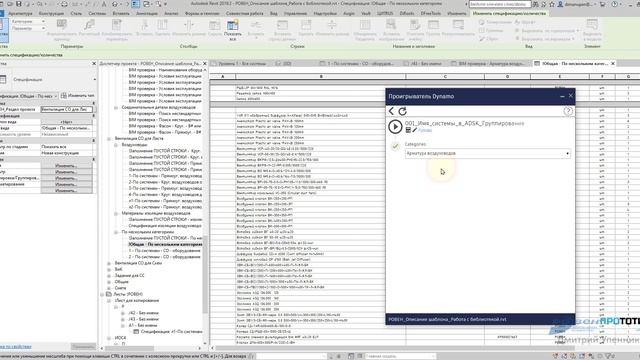Click the Показать все ribbon button
Image resolution: width=640 pixels, height=360 pixels.
(x=233, y=30)
